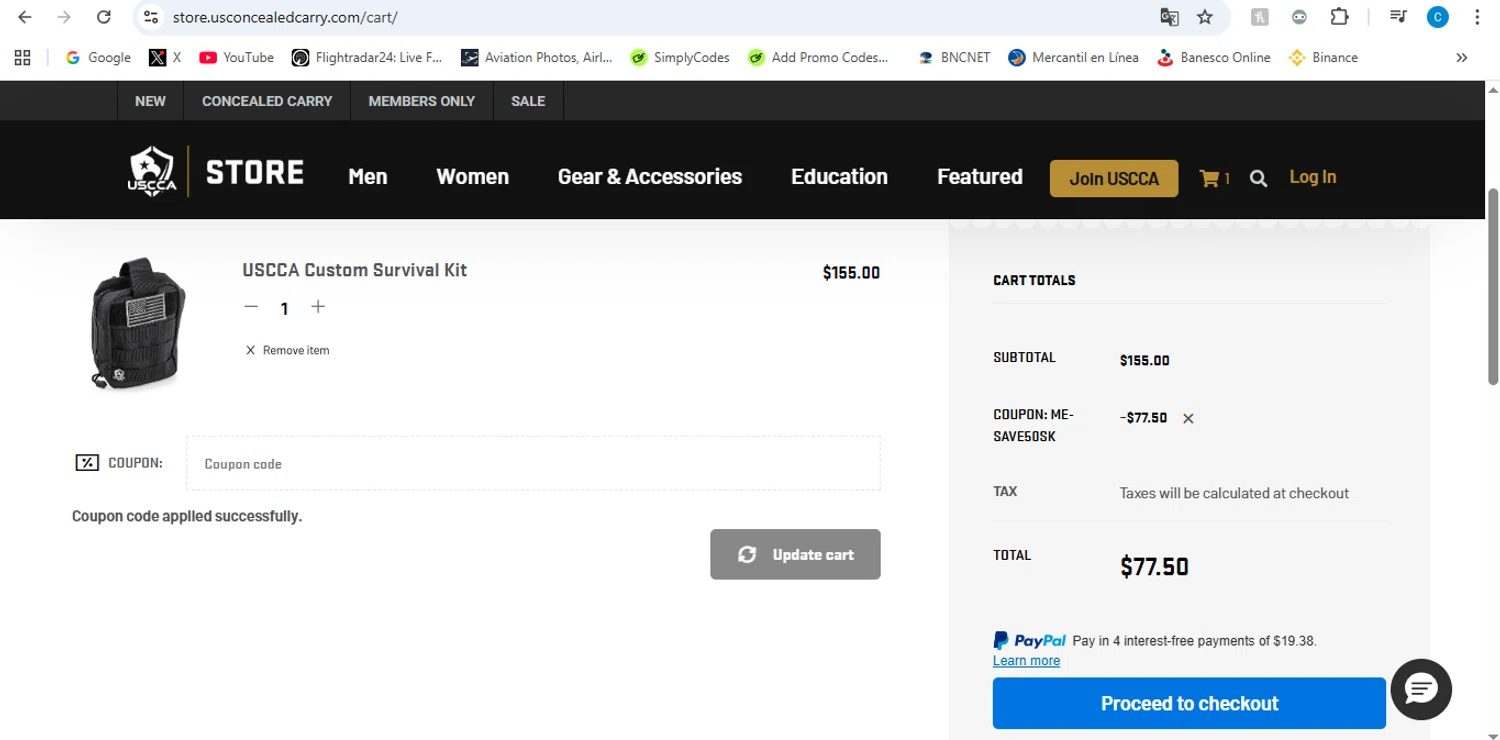
Task: Click the quantity value field
Action: (x=285, y=309)
